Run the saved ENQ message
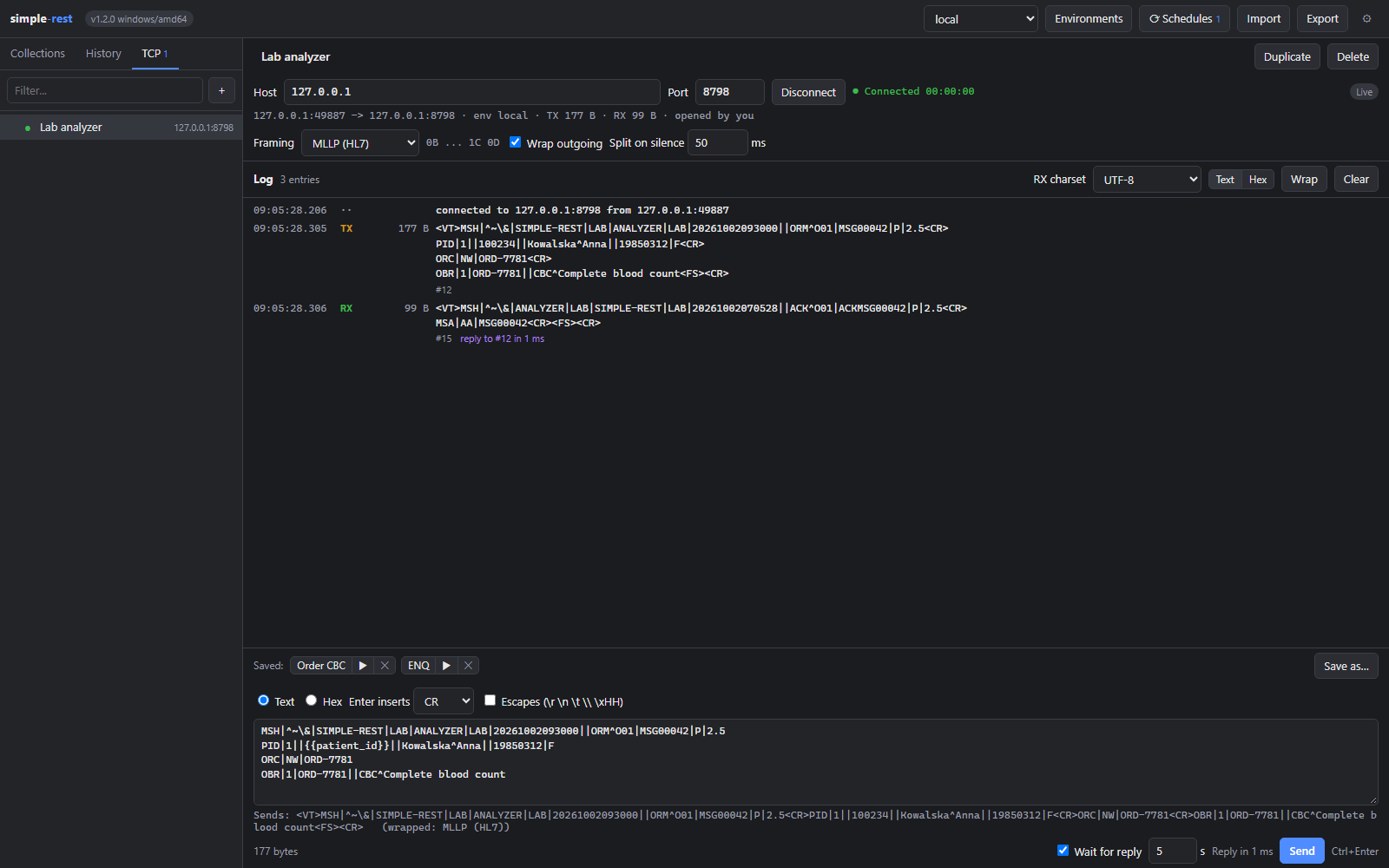Screen dimensions: 1389x868 pyautogui.click(x=446, y=666)
